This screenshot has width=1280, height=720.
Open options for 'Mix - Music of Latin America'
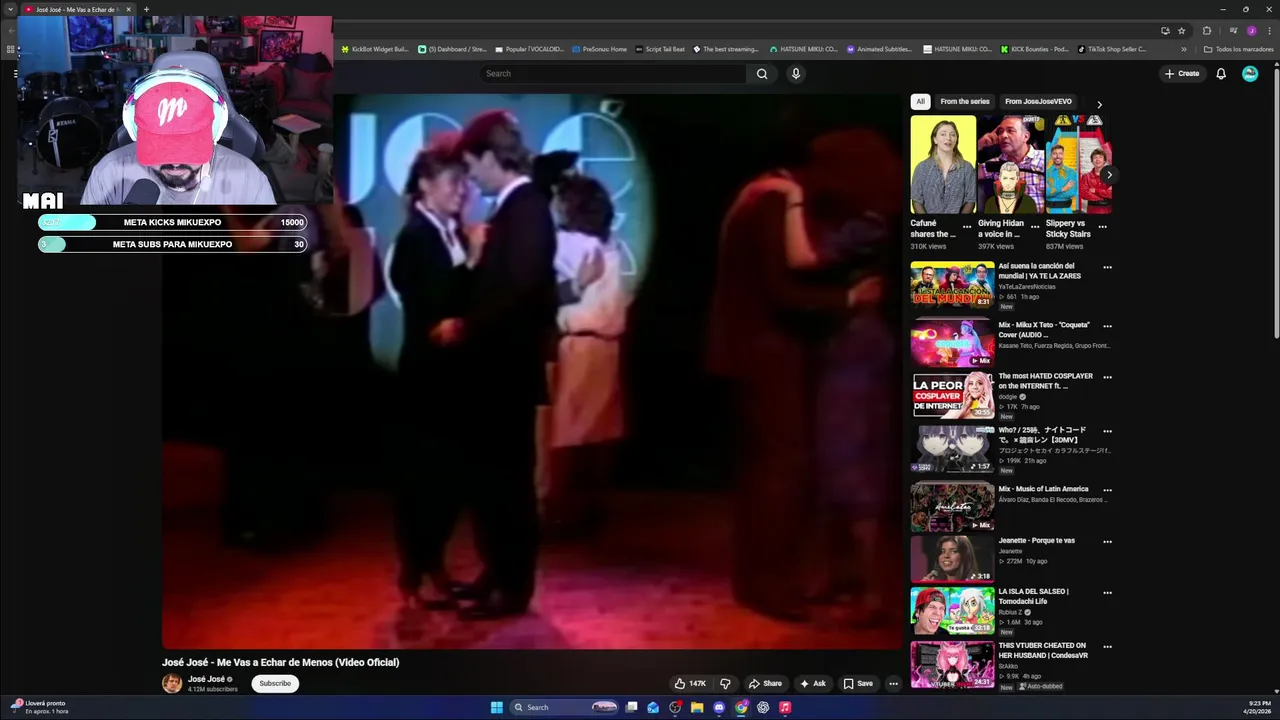(x=1107, y=490)
